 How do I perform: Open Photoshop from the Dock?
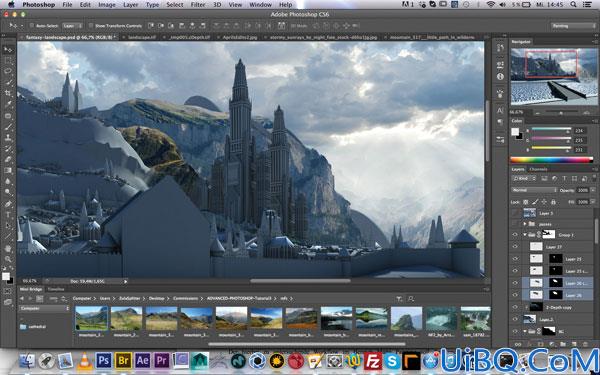(104, 360)
